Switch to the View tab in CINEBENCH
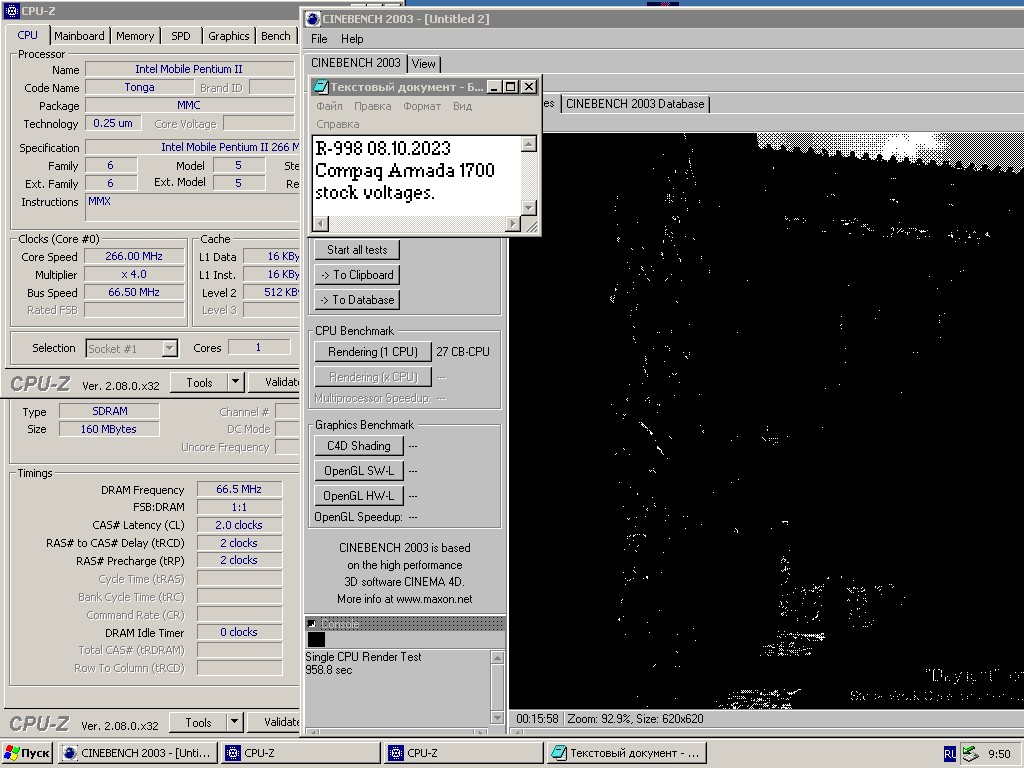Image resolution: width=1024 pixels, height=768 pixels. pyautogui.click(x=423, y=64)
